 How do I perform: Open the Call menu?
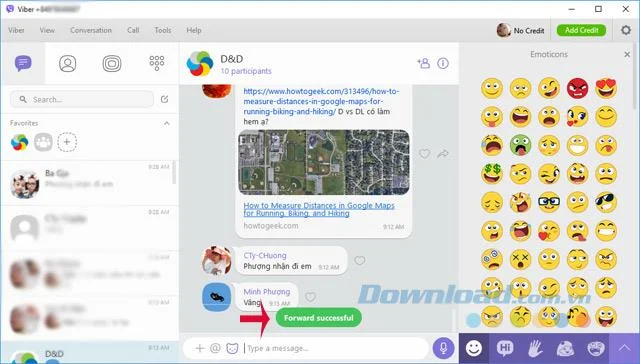(x=133, y=30)
